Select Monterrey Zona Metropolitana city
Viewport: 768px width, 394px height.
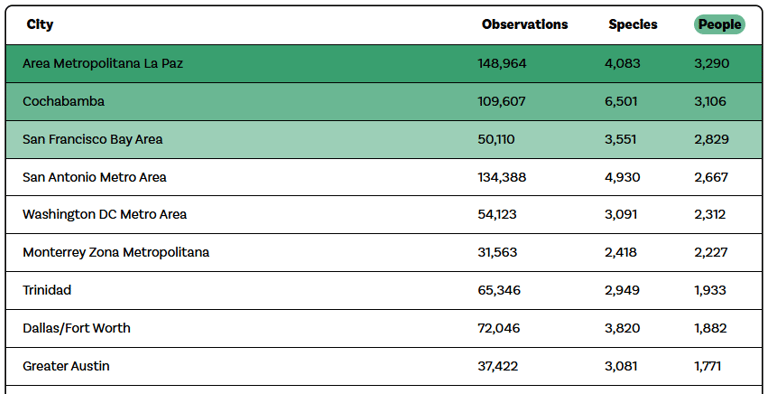(116, 252)
